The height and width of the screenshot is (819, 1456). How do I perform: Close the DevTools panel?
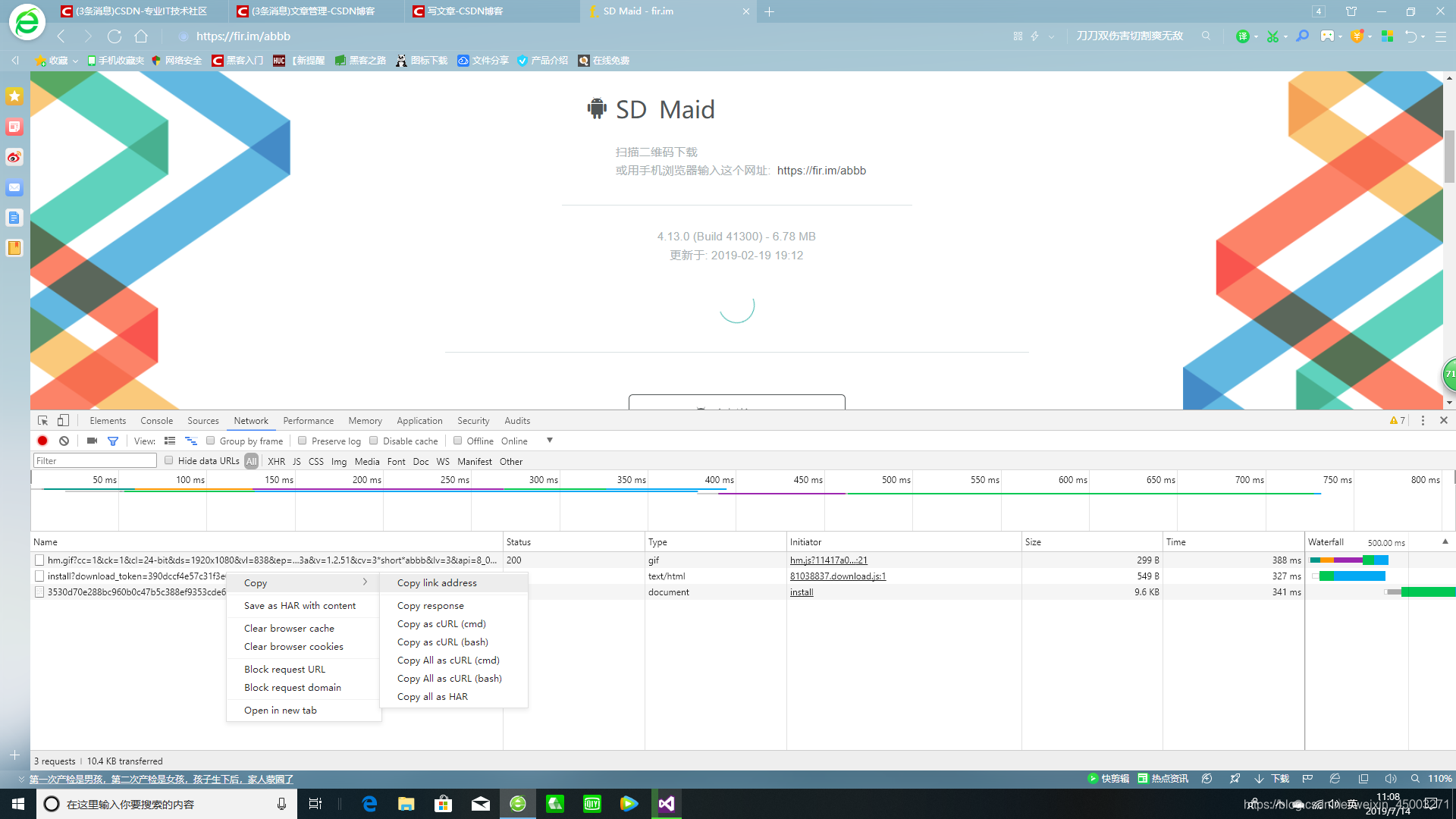pyautogui.click(x=1444, y=421)
